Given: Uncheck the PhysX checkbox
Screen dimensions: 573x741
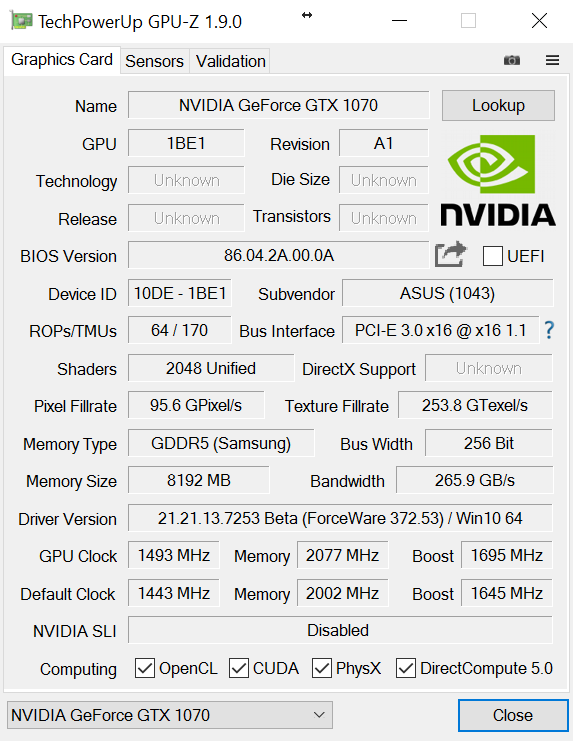Looking at the screenshot, I should (x=322, y=668).
